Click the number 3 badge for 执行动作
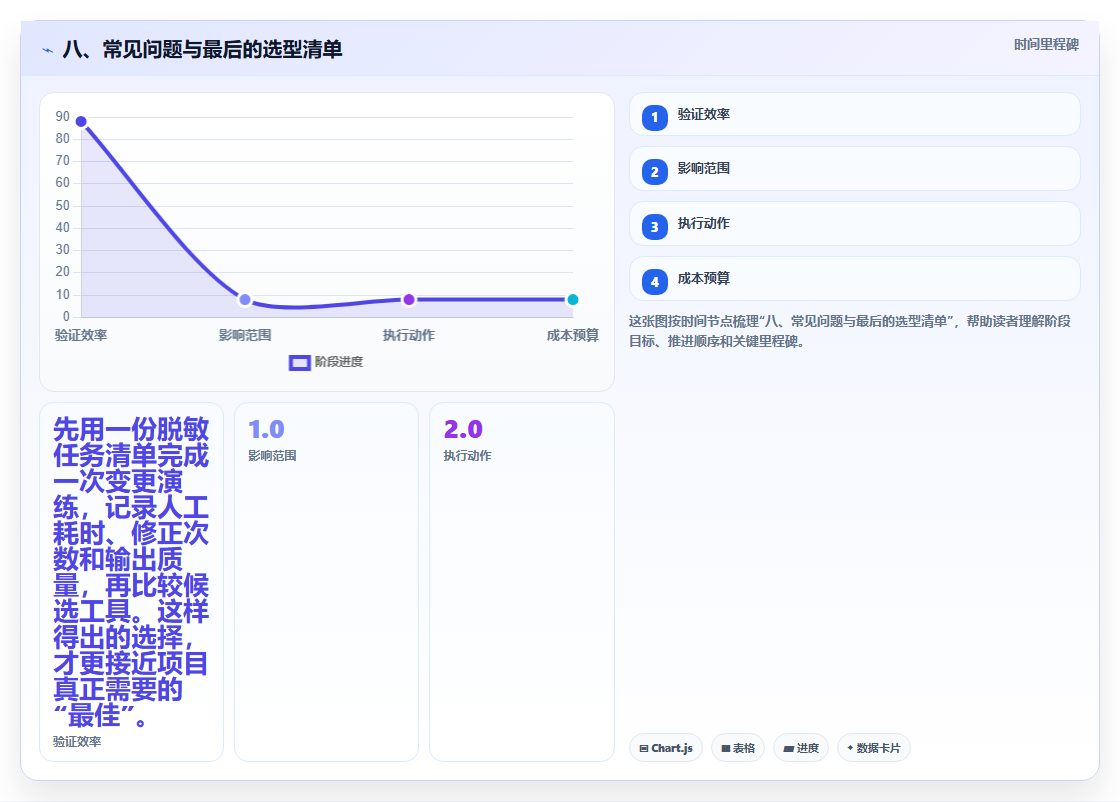Image resolution: width=1120 pixels, height=802 pixels. [654, 227]
